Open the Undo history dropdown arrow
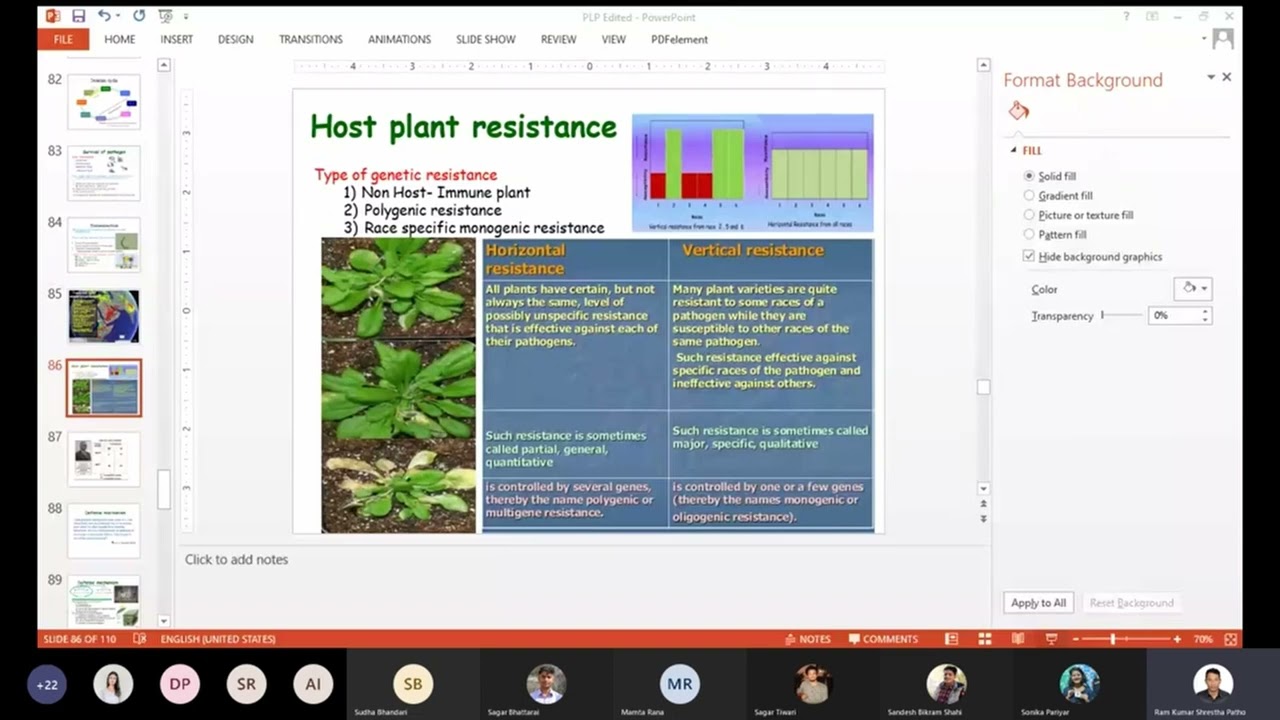Image resolution: width=1280 pixels, height=720 pixels. pyautogui.click(x=118, y=16)
